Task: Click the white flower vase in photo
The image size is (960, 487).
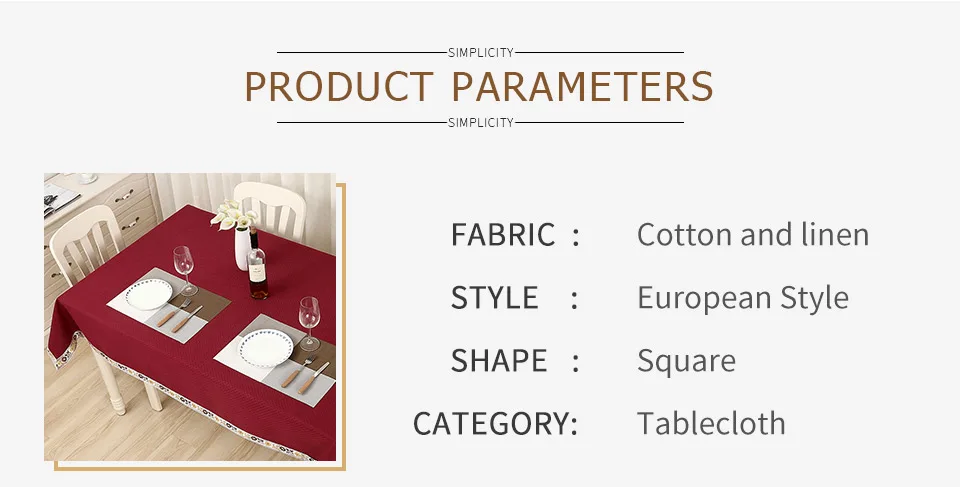Action: (x=242, y=248)
